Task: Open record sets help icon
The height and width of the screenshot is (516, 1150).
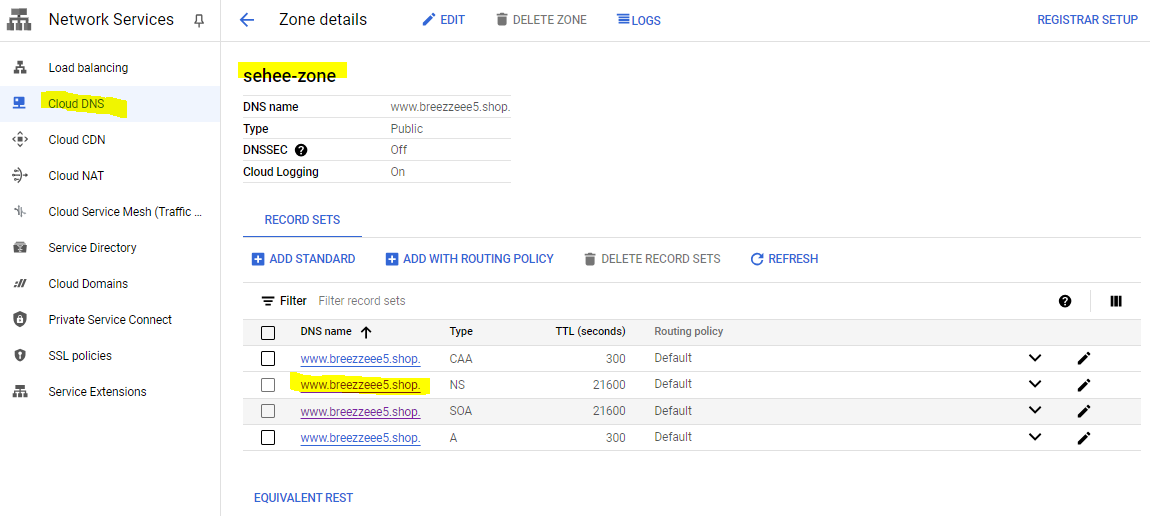Action: 1065,301
